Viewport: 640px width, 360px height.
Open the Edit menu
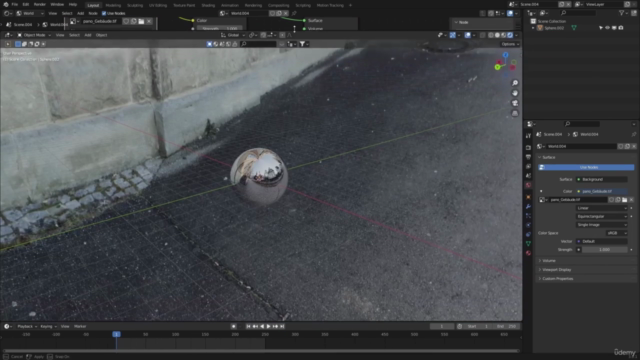pyautogui.click(x=26, y=4)
